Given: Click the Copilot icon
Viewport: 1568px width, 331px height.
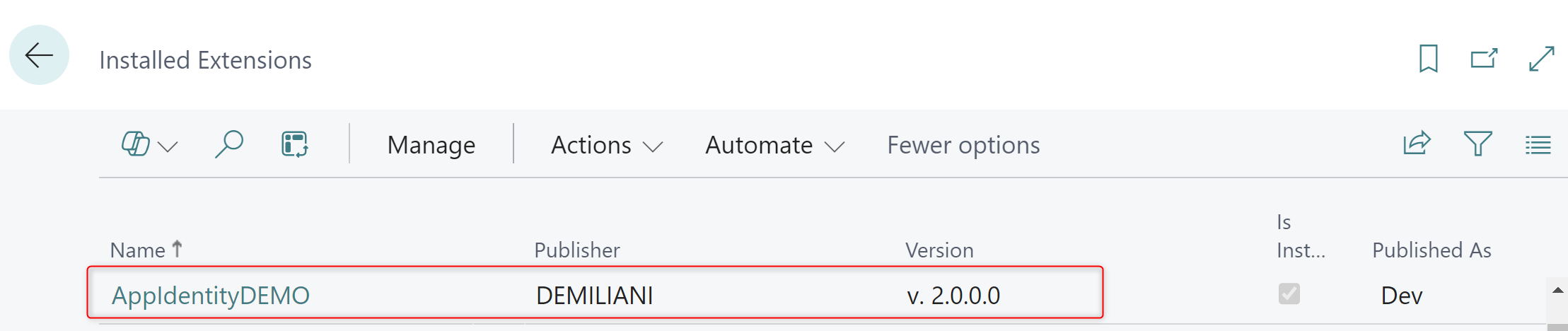Looking at the screenshot, I should [135, 144].
